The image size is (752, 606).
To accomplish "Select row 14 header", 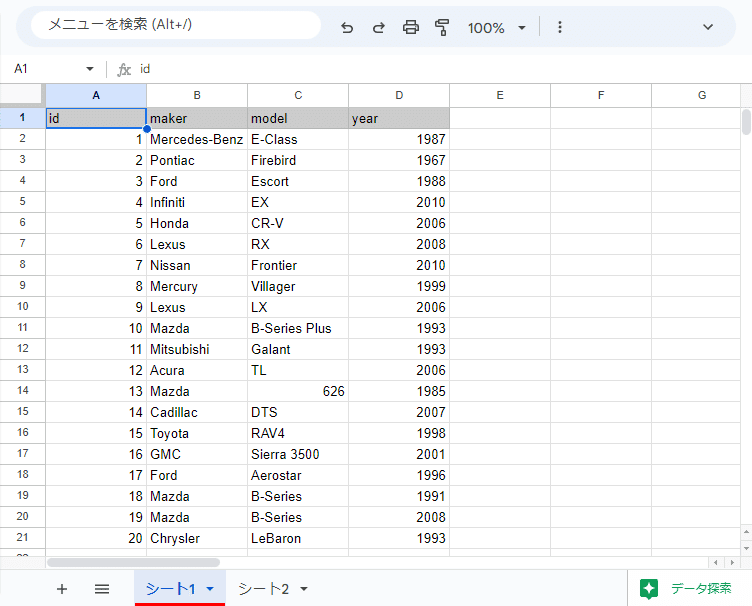I will (23, 391).
